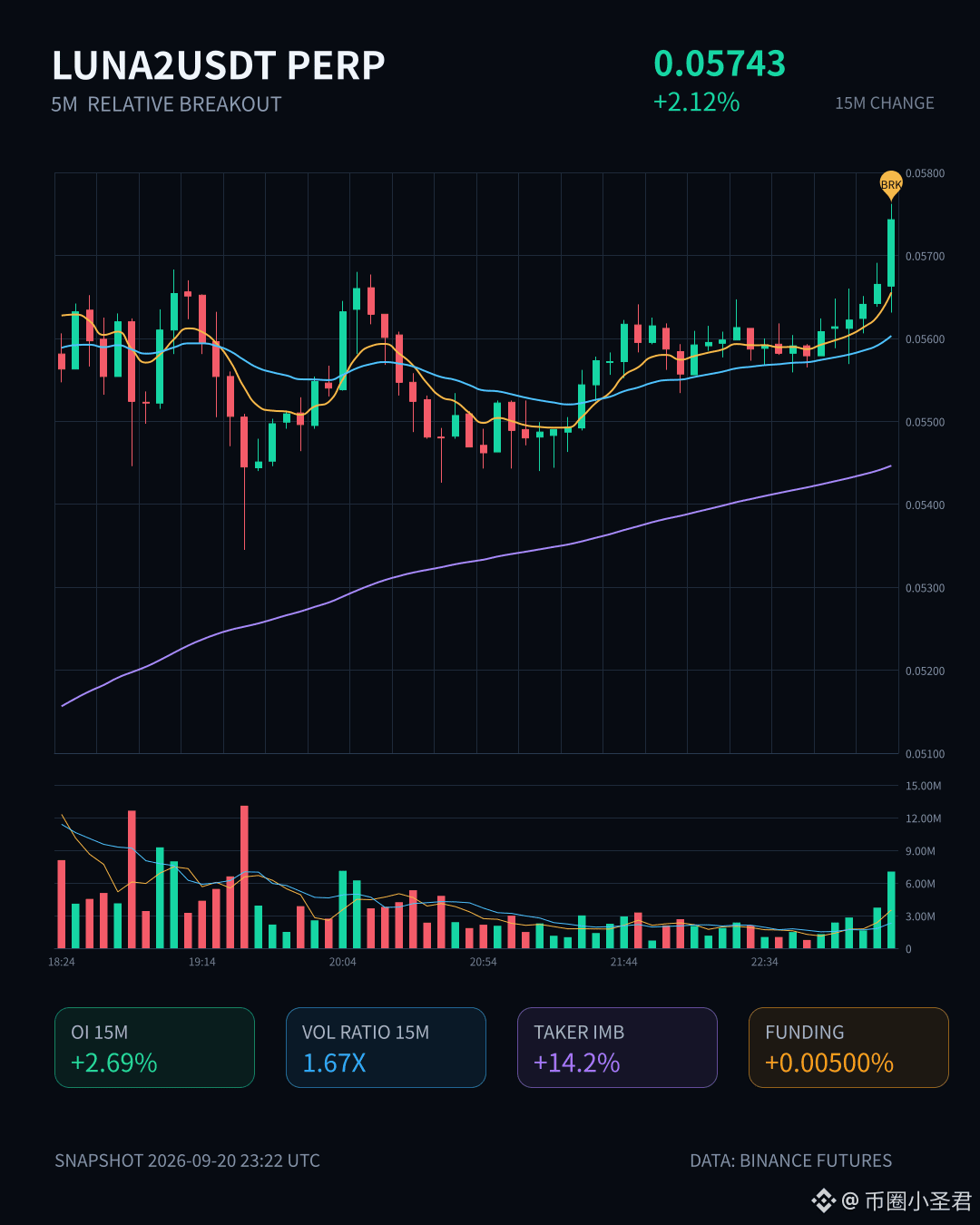The height and width of the screenshot is (1225, 980).
Task: Click the BRK breakout marker pin
Action: point(891,184)
